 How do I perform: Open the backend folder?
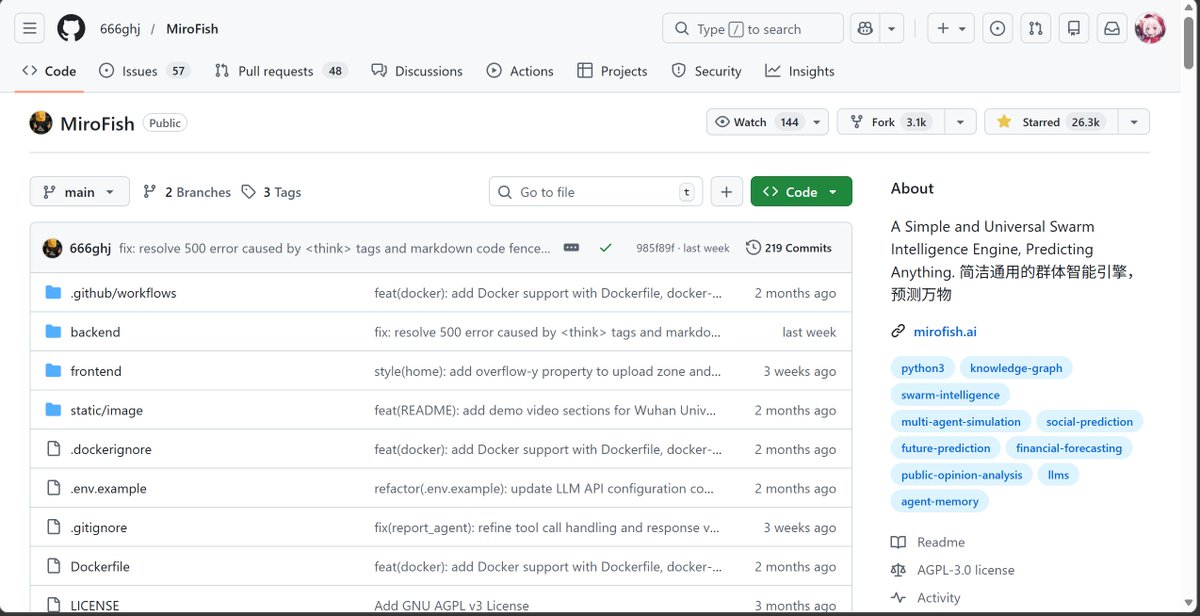click(x=95, y=332)
